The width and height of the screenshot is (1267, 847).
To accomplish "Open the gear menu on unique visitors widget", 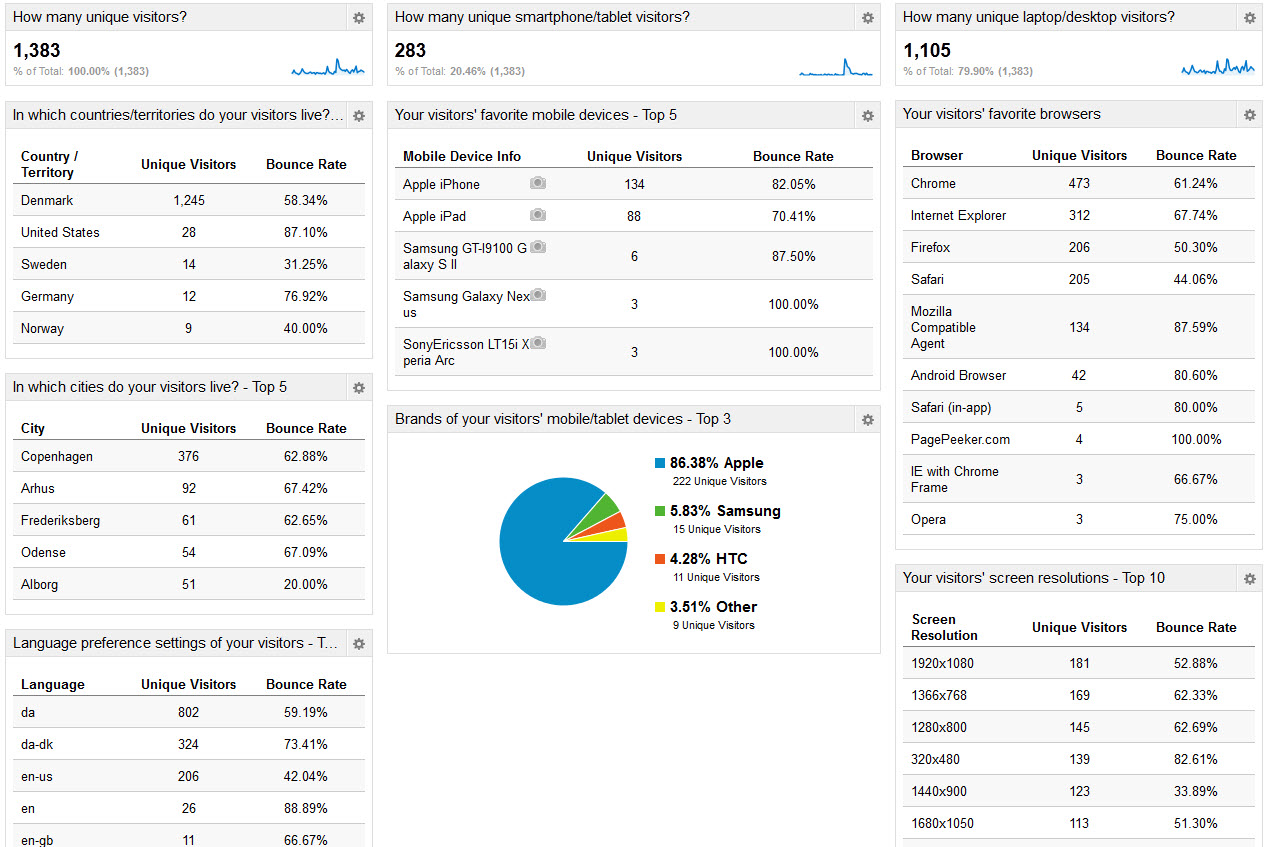I will click(358, 17).
